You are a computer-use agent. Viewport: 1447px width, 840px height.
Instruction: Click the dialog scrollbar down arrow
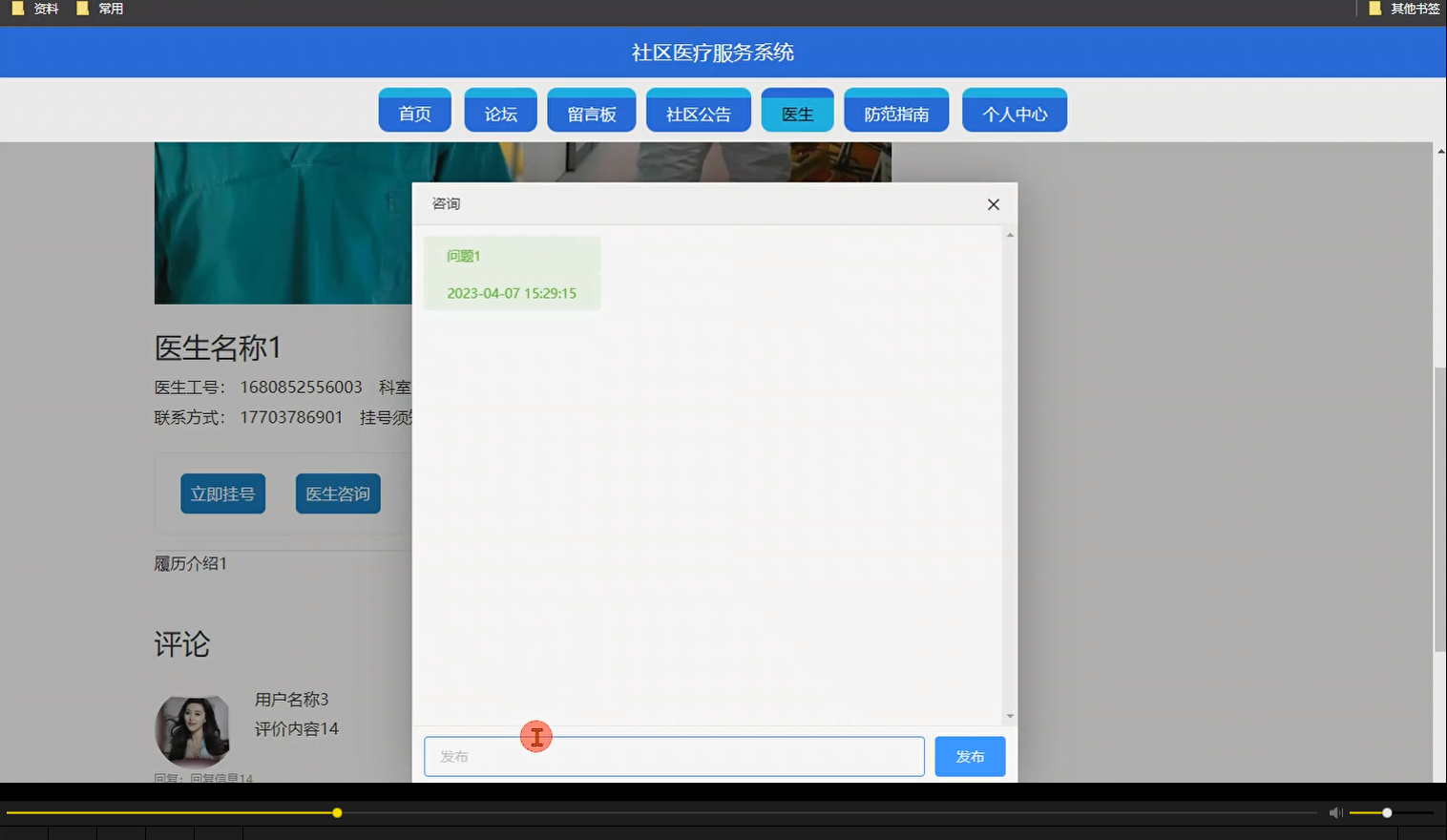1010,716
